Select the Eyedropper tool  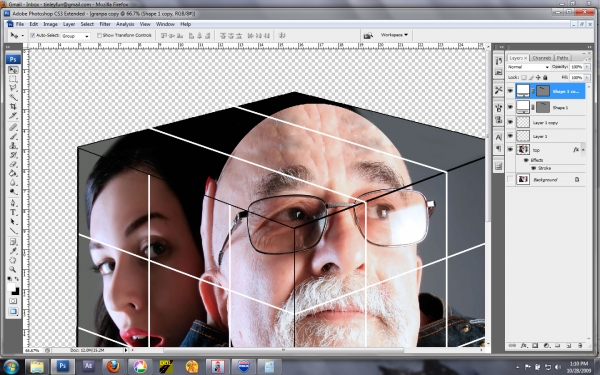(13, 251)
